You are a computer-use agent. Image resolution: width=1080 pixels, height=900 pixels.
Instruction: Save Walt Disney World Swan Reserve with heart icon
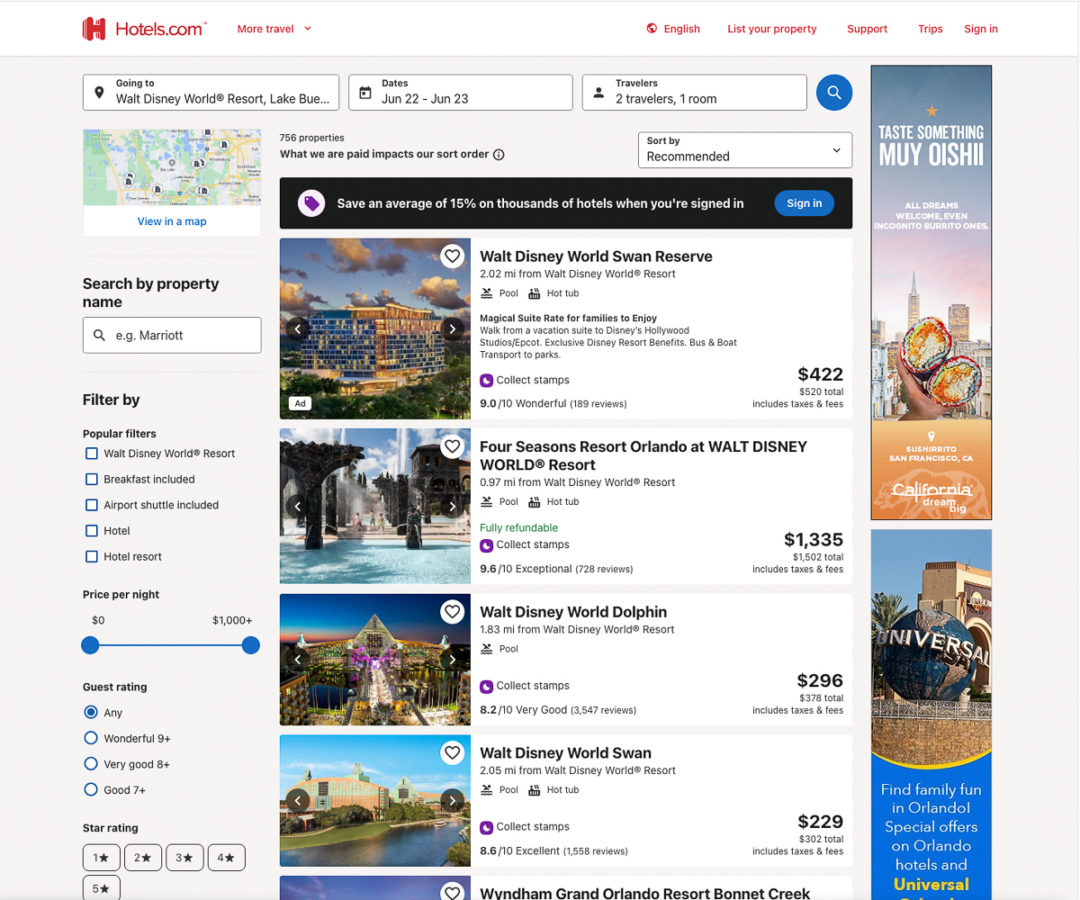452,255
